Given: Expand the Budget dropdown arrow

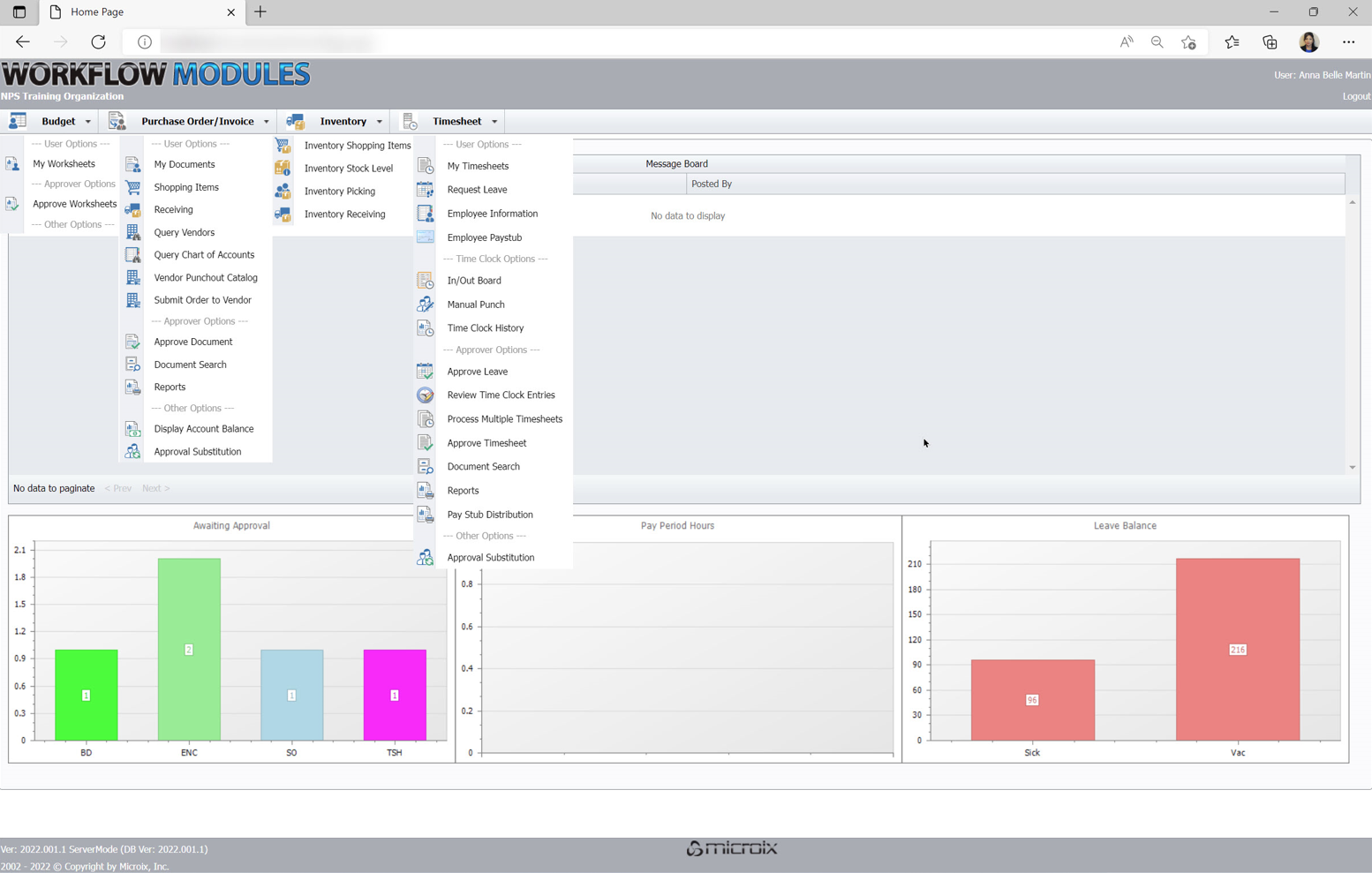Looking at the screenshot, I should point(87,122).
